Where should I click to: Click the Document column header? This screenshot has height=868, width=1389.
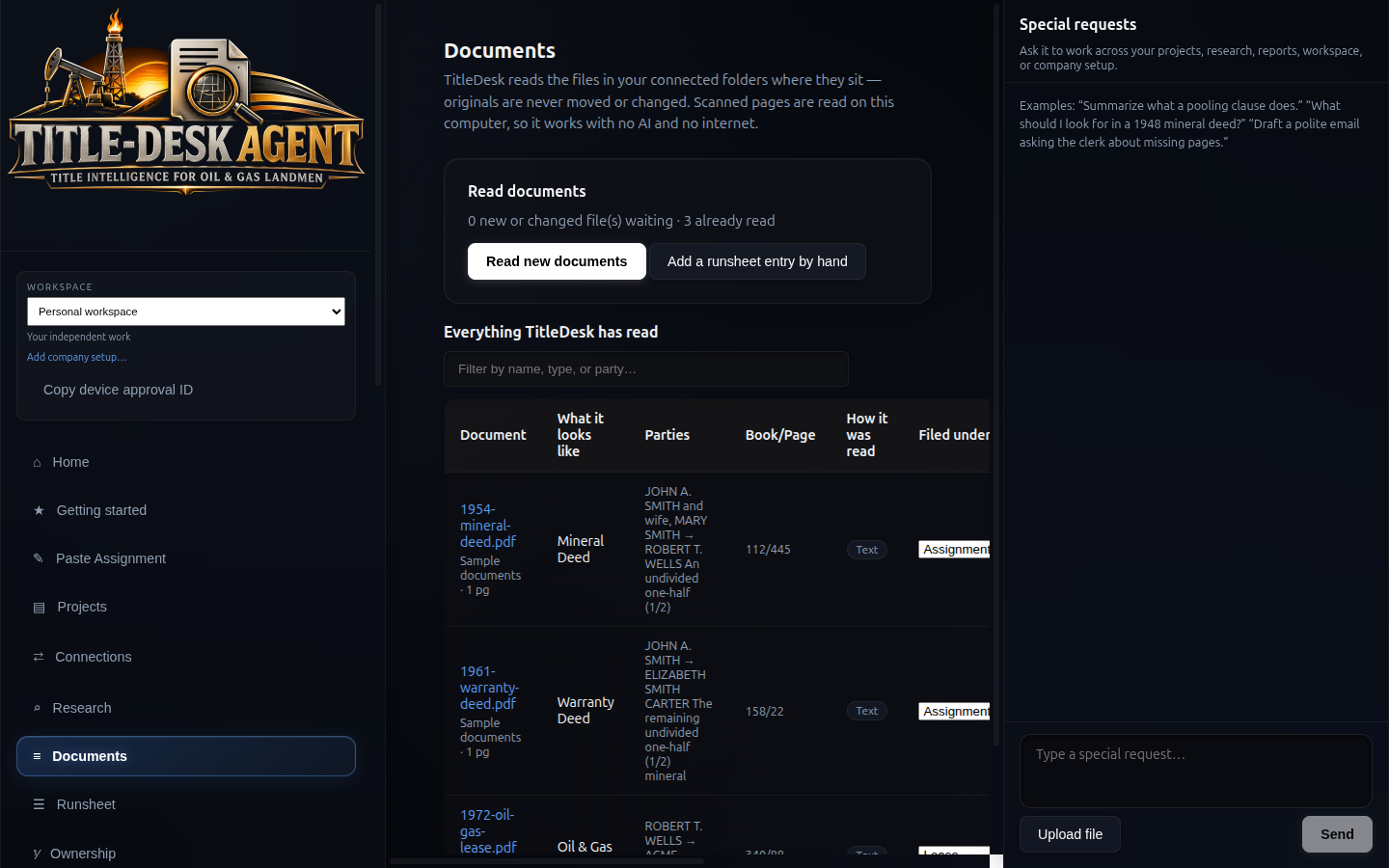[493, 435]
